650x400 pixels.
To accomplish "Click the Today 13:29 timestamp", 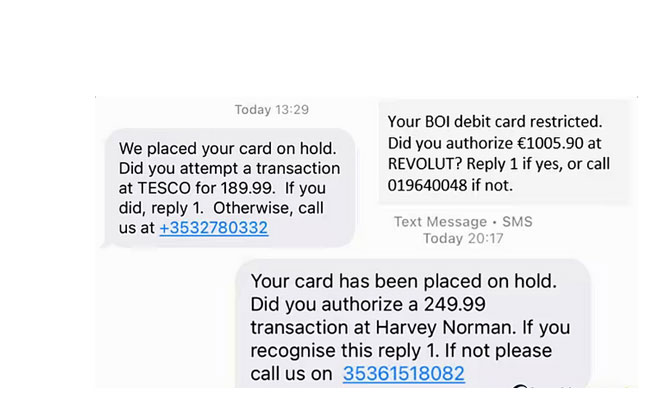I will pos(271,109).
